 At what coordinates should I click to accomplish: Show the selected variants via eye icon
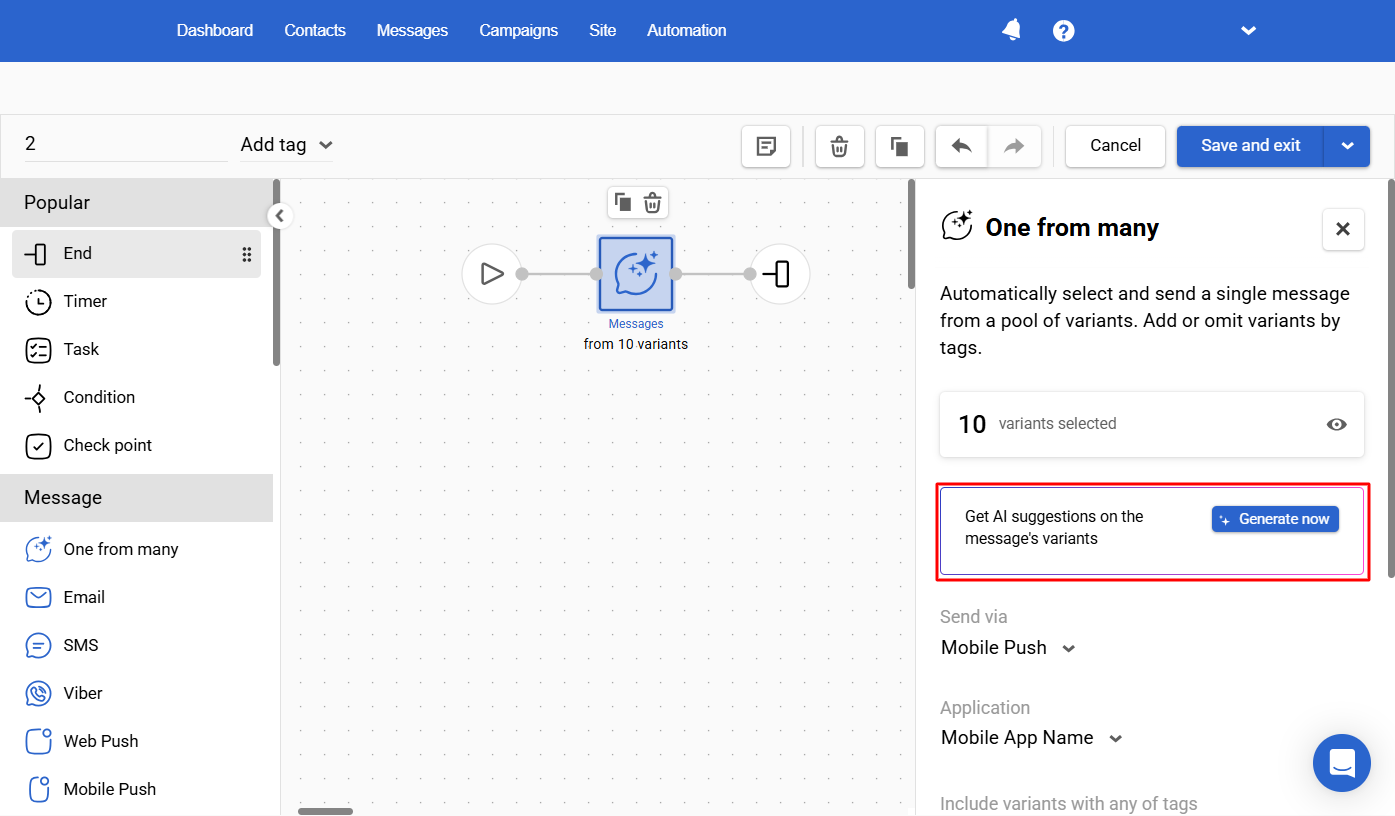(x=1336, y=424)
